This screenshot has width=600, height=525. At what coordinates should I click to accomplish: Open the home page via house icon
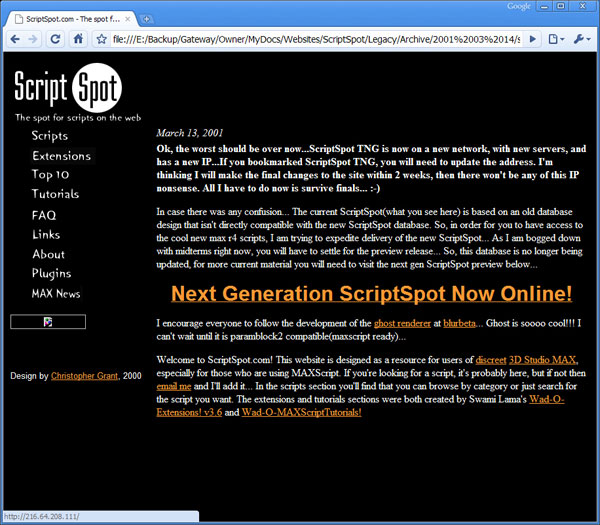78,39
